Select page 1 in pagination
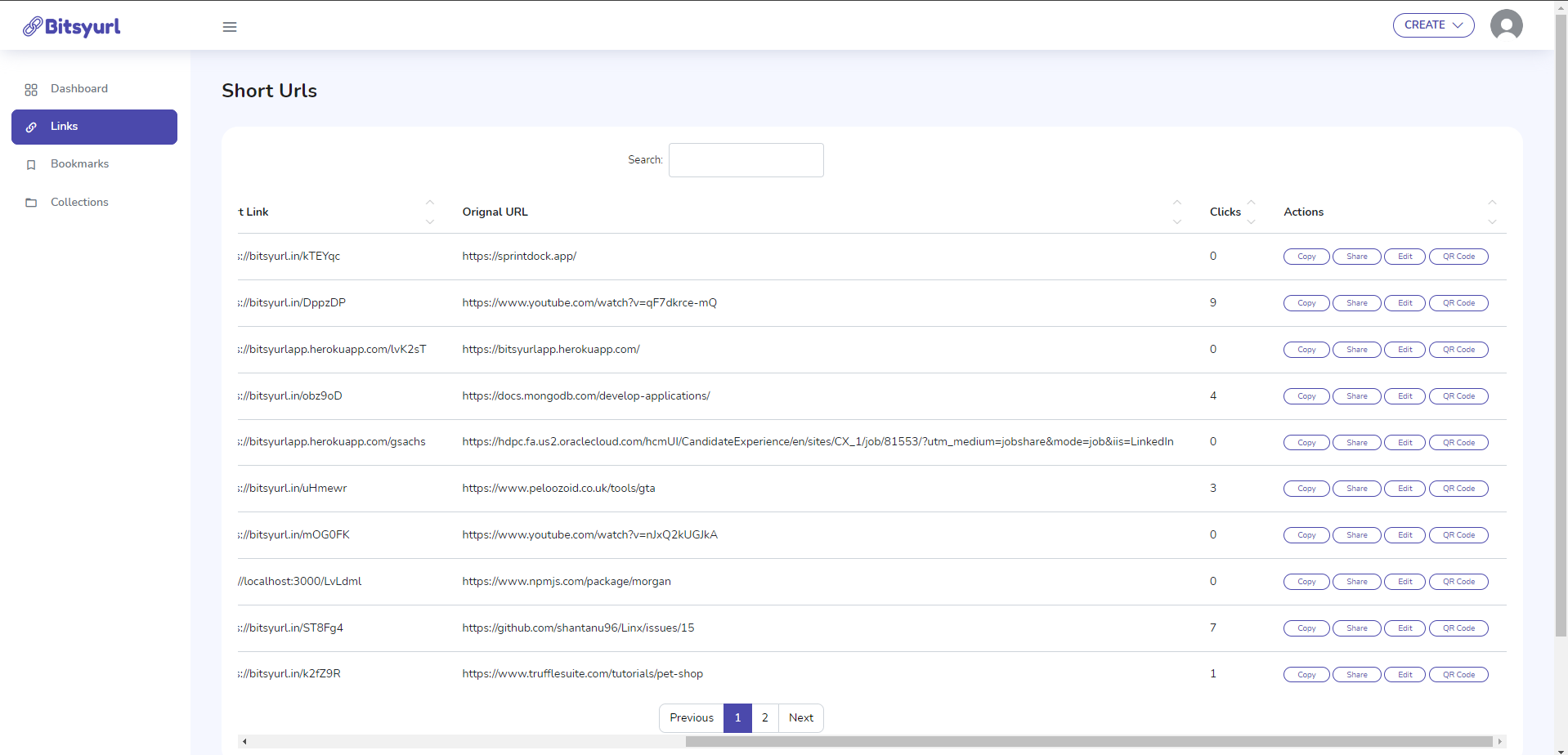Screen dimensions: 1568x755 point(737,718)
